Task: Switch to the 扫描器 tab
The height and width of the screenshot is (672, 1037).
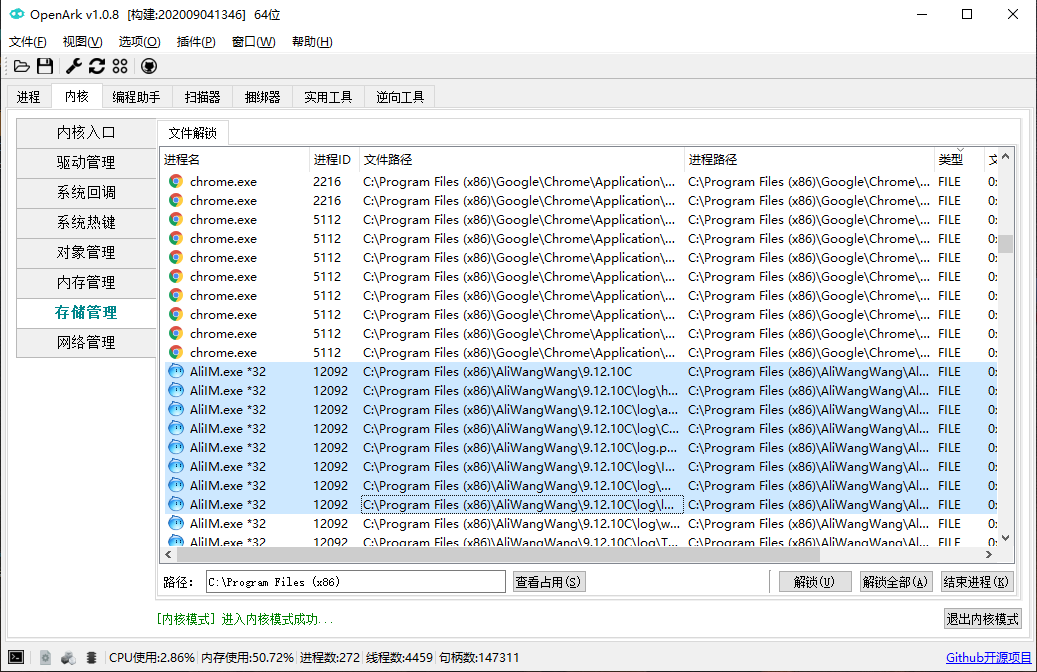Action: click(x=202, y=97)
